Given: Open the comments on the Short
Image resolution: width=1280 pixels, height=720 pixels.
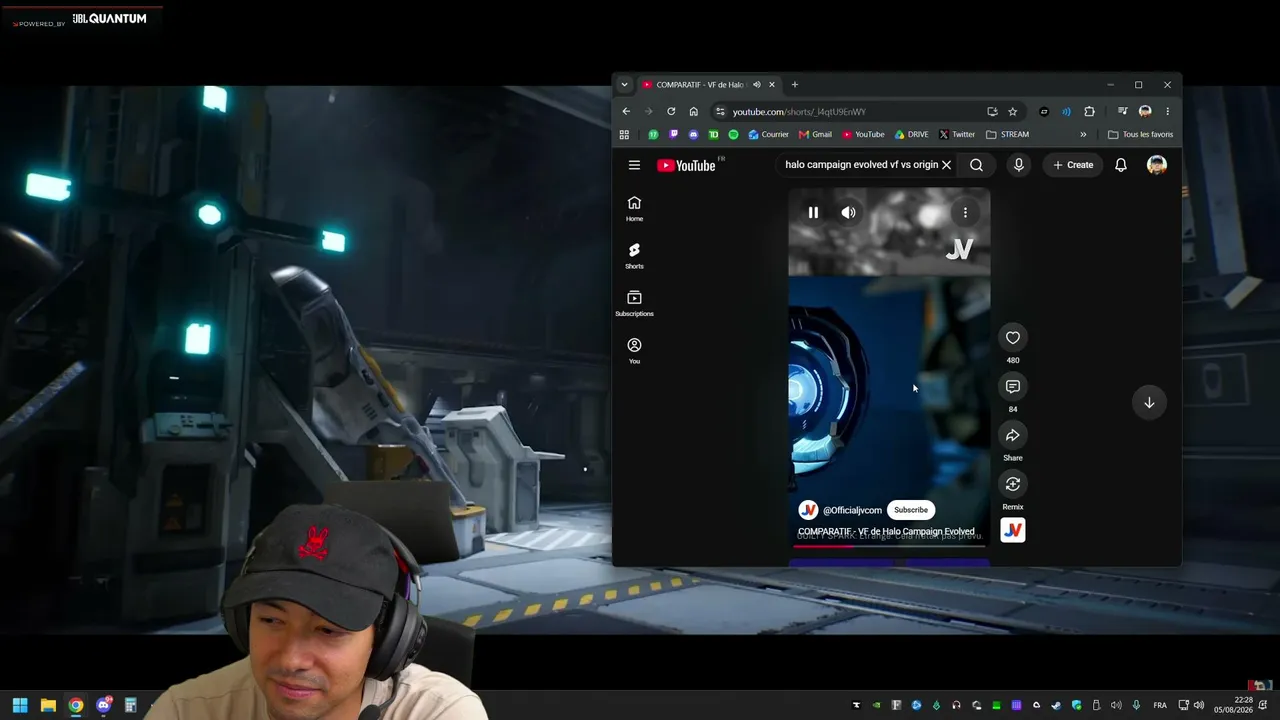Looking at the screenshot, I should pos(1013,387).
